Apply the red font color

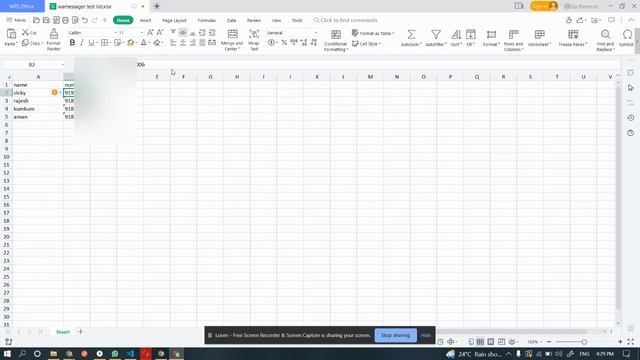[x=143, y=42]
